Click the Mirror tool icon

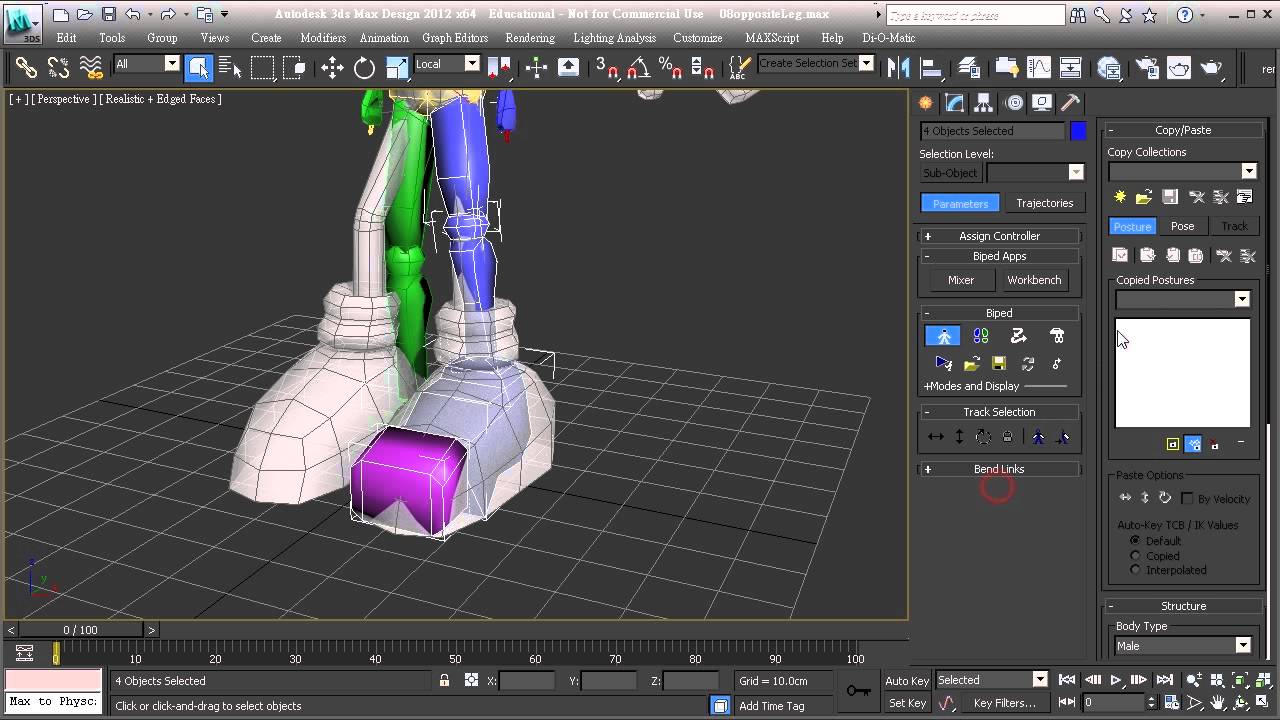(x=899, y=67)
